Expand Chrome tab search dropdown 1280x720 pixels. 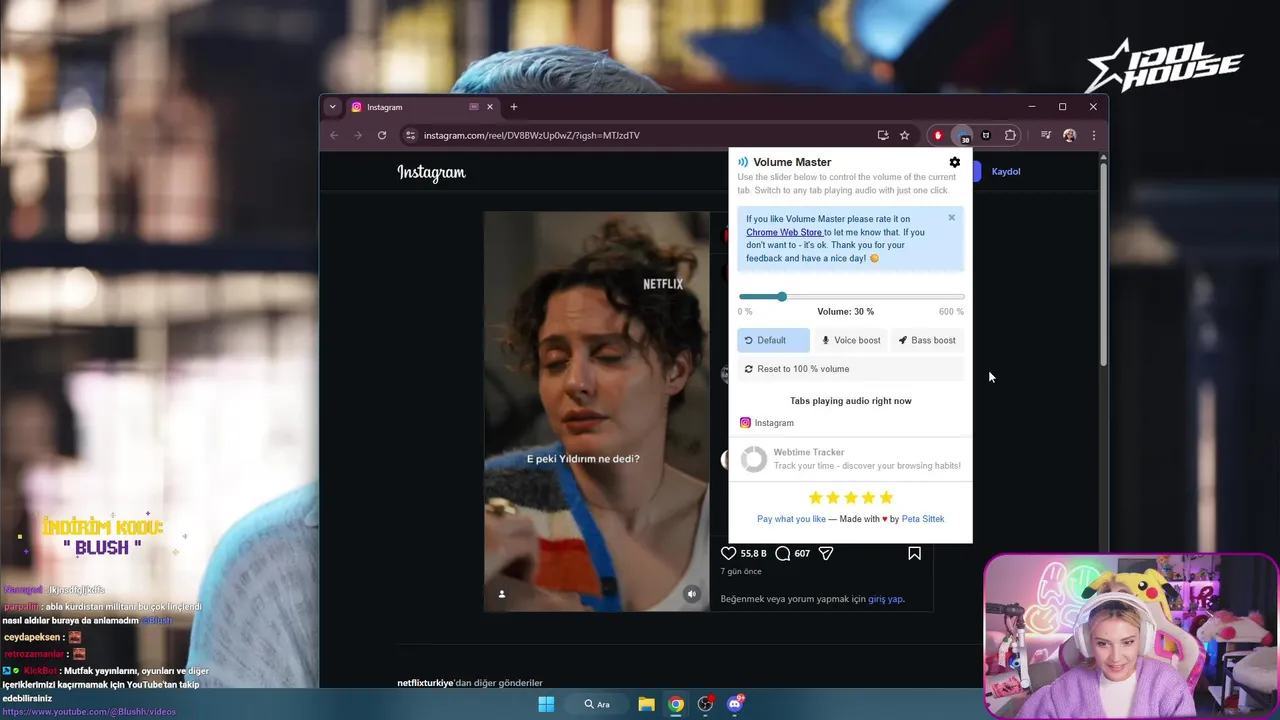332,107
